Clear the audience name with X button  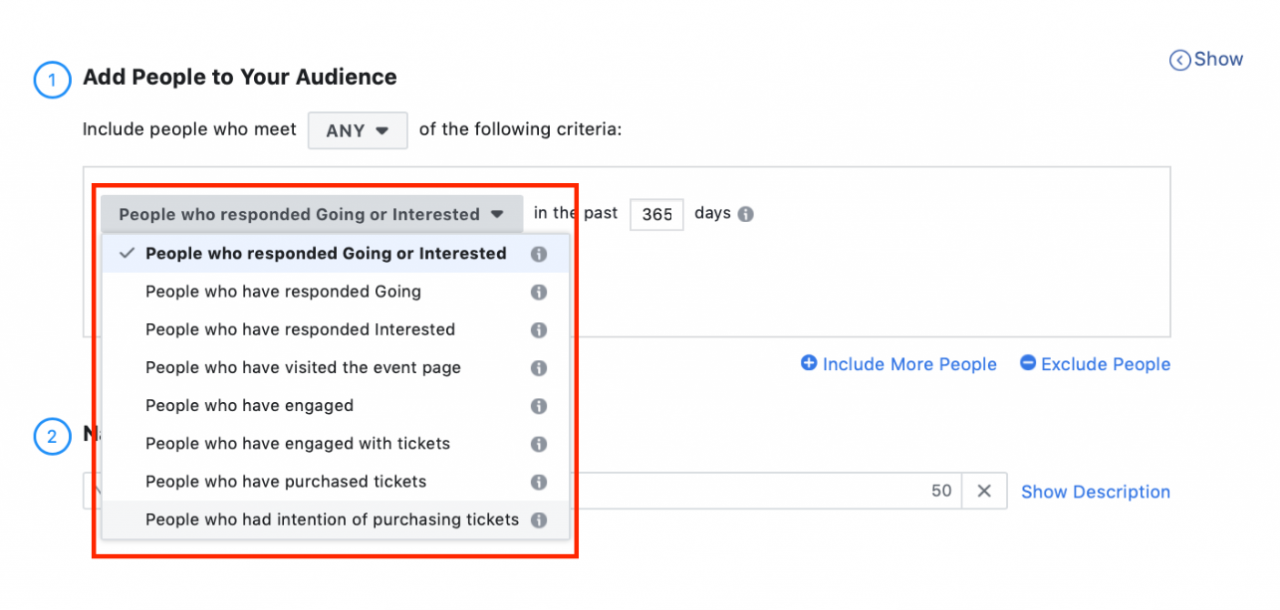(984, 491)
